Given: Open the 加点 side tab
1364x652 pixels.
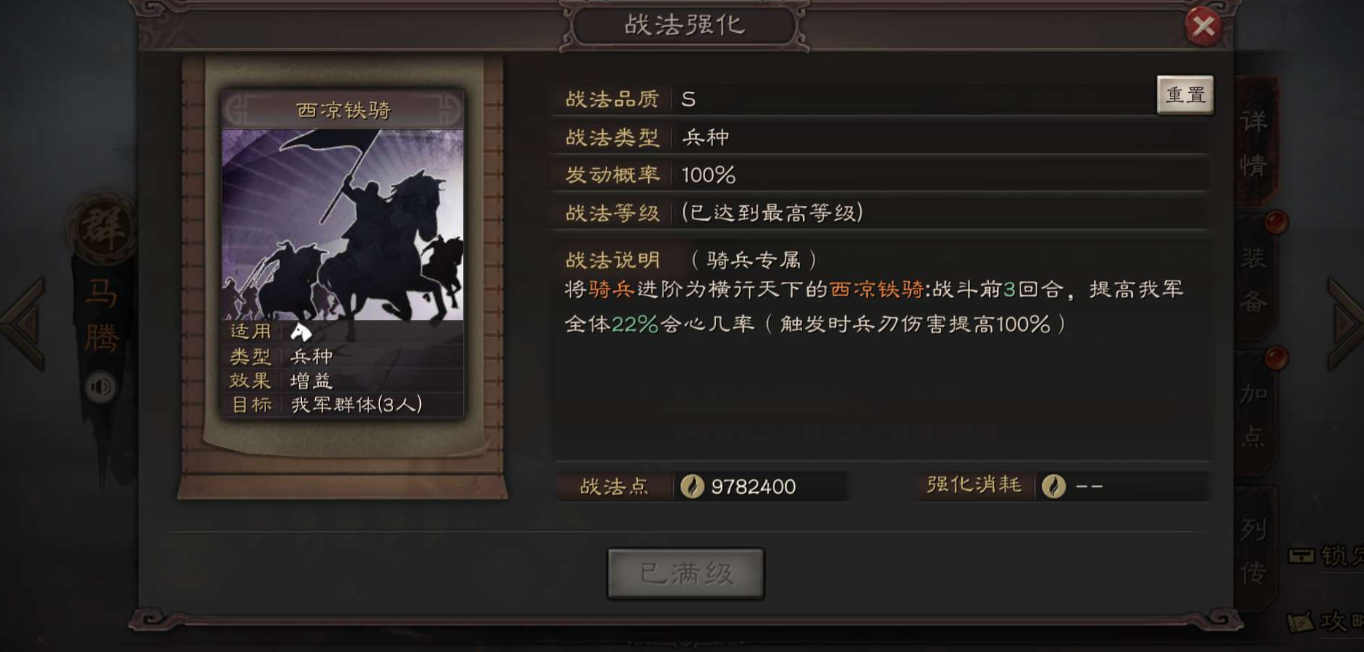Looking at the screenshot, I should 1254,415.
